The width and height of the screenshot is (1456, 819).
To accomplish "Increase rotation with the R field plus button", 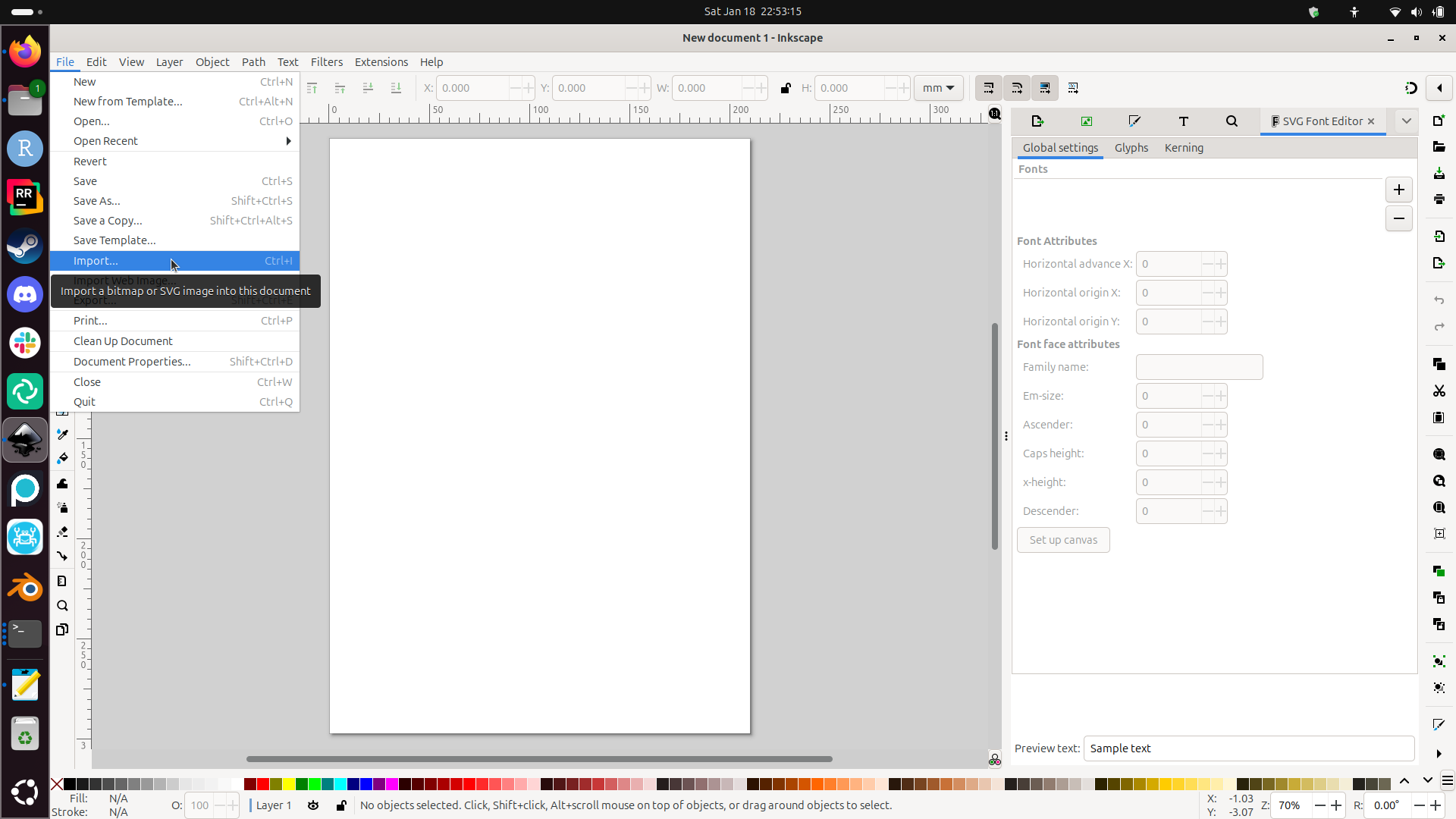I will point(1436,805).
